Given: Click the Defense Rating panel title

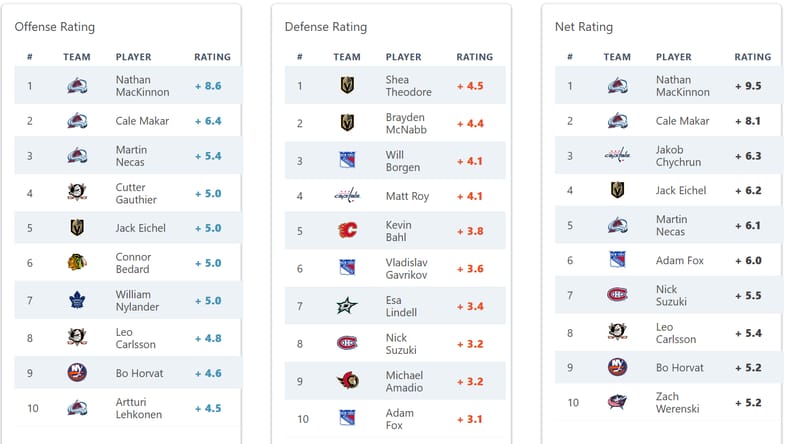Looking at the screenshot, I should click(x=325, y=27).
